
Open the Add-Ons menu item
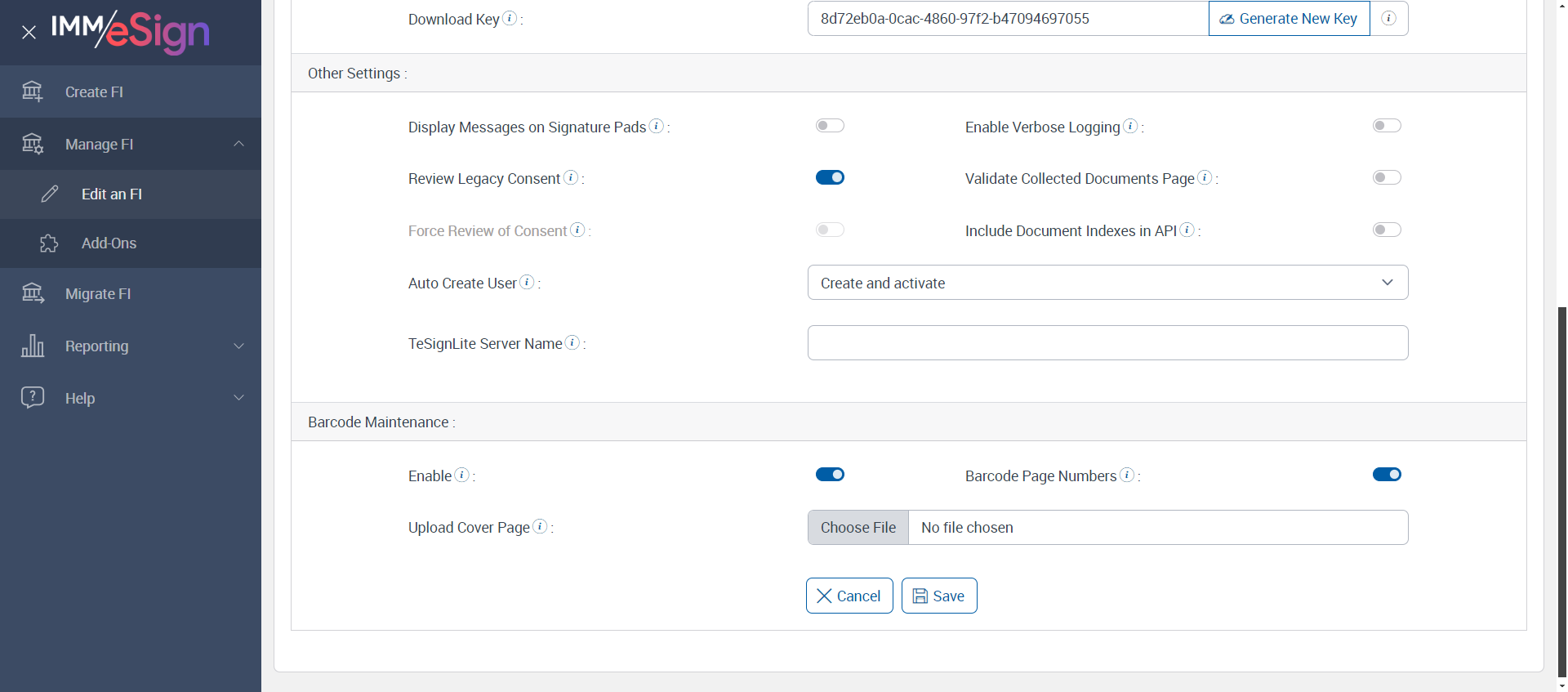tap(109, 243)
